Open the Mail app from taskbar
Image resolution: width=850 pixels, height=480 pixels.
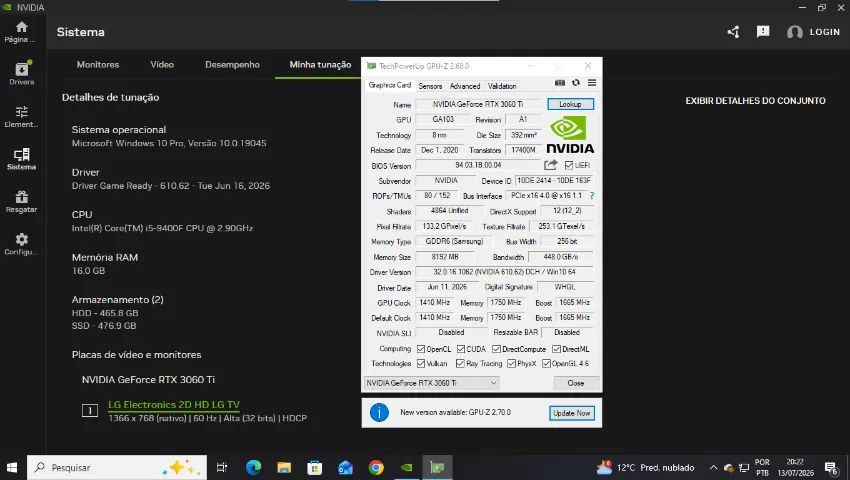[x=345, y=468]
